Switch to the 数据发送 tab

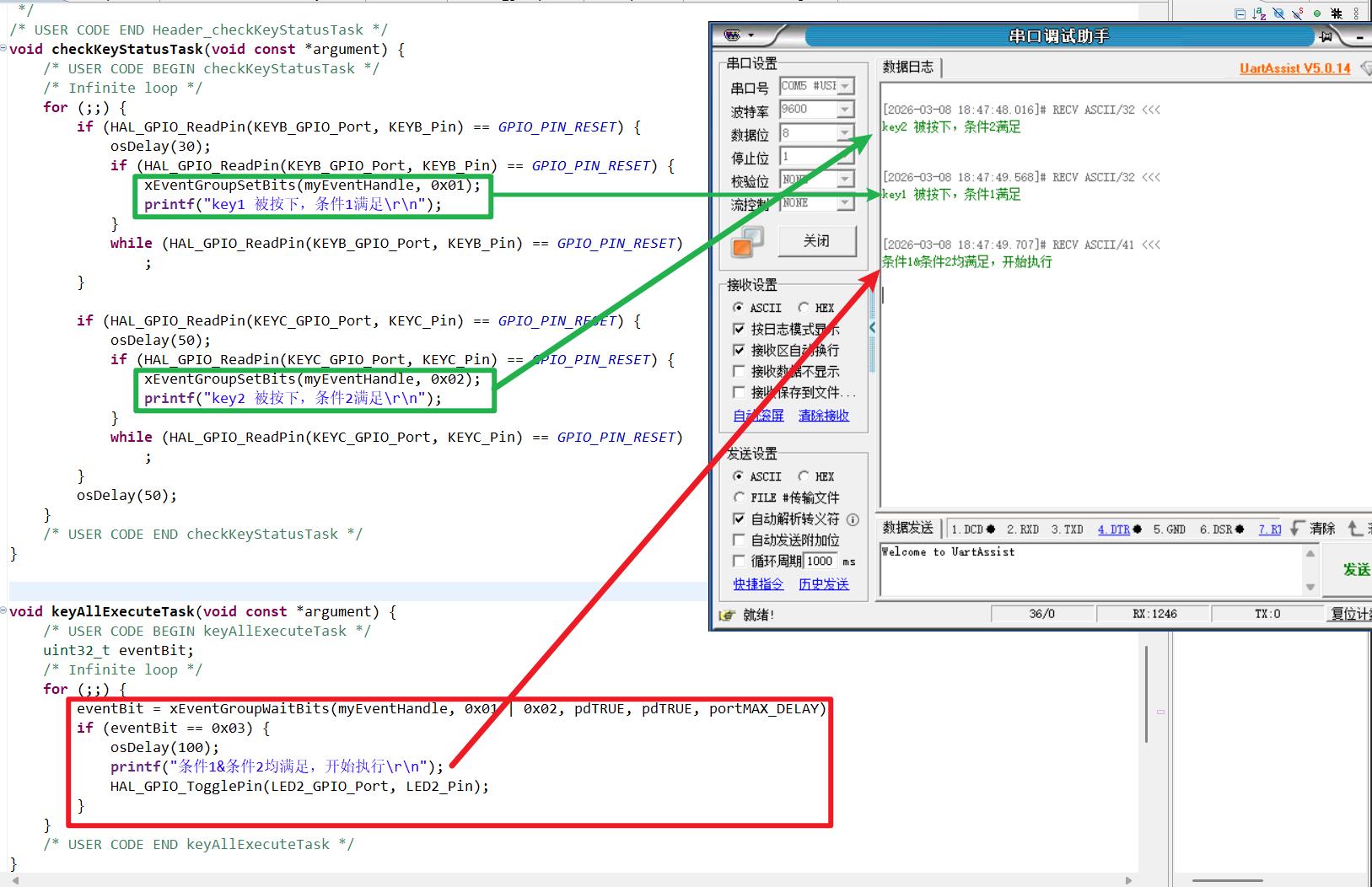908,528
